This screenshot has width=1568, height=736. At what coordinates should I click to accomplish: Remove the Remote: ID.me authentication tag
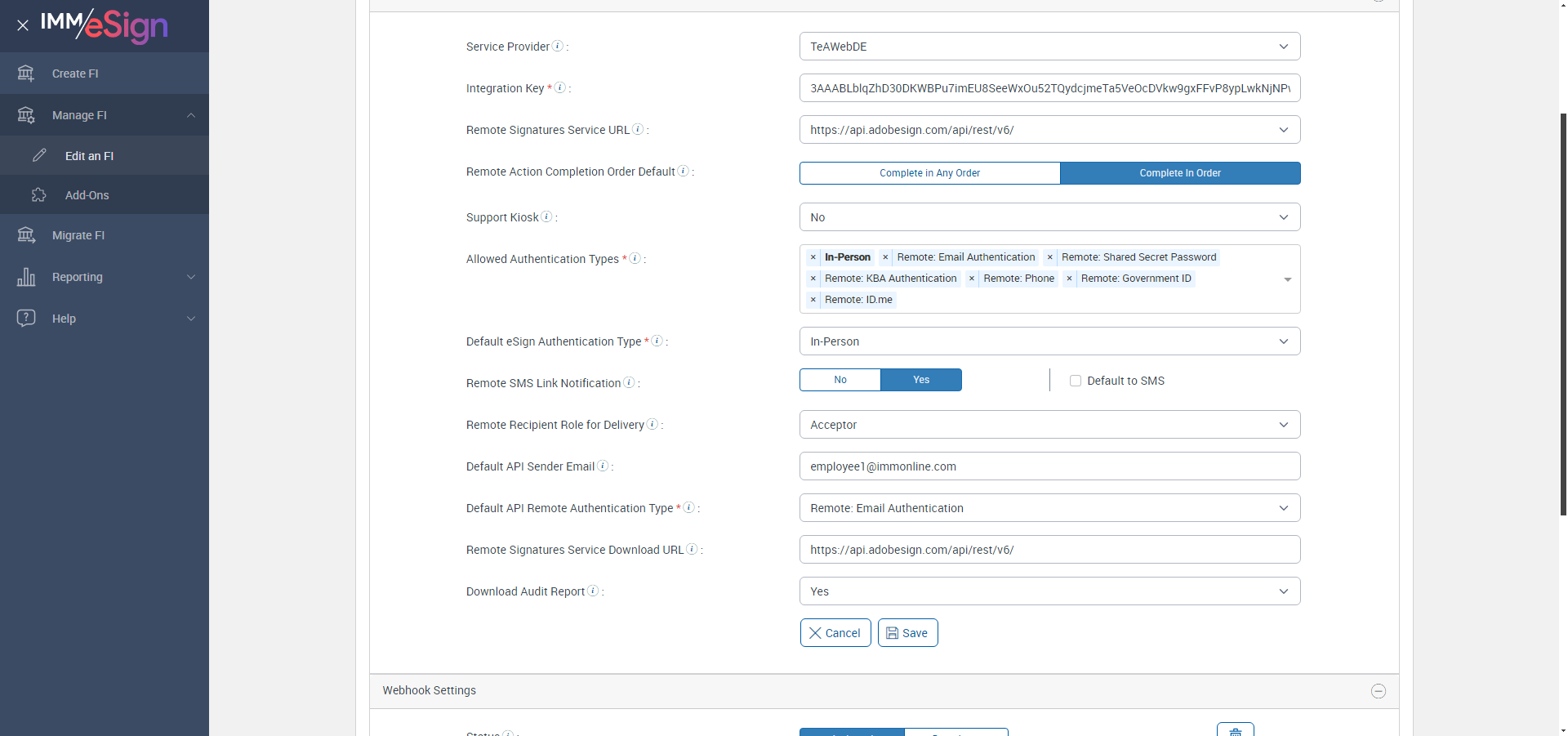click(x=813, y=300)
